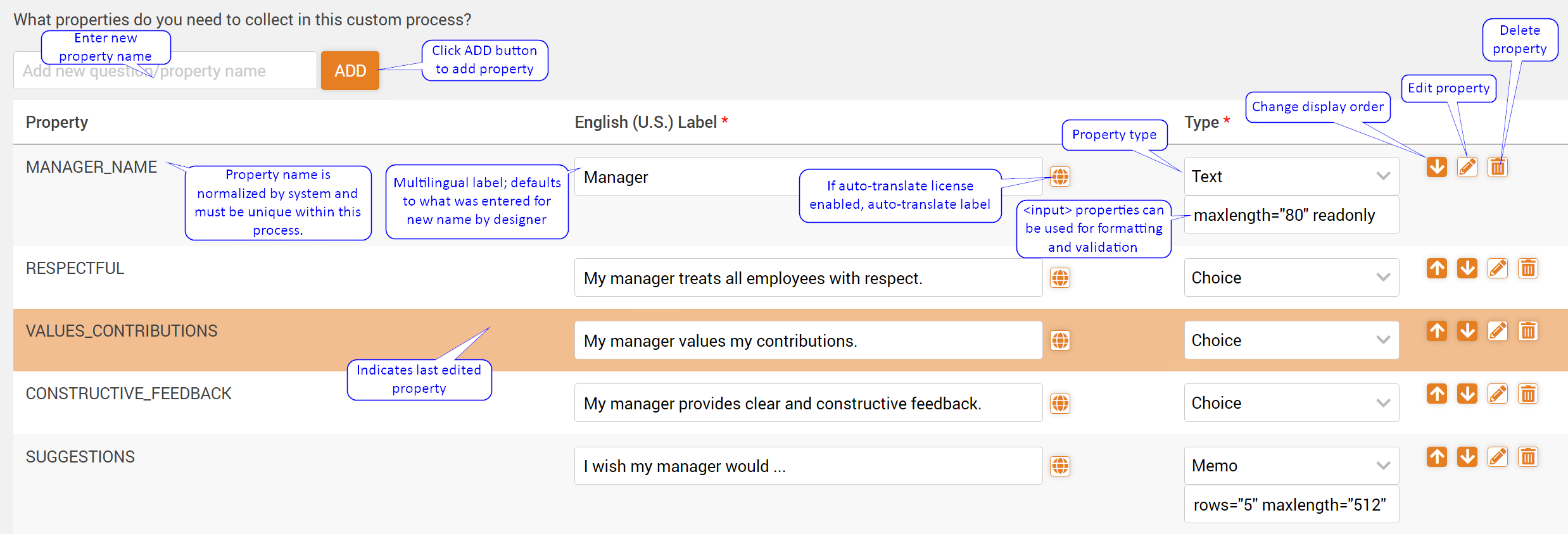Delete the SUGGESTIONS property
This screenshot has height=534, width=1568.
1527,457
